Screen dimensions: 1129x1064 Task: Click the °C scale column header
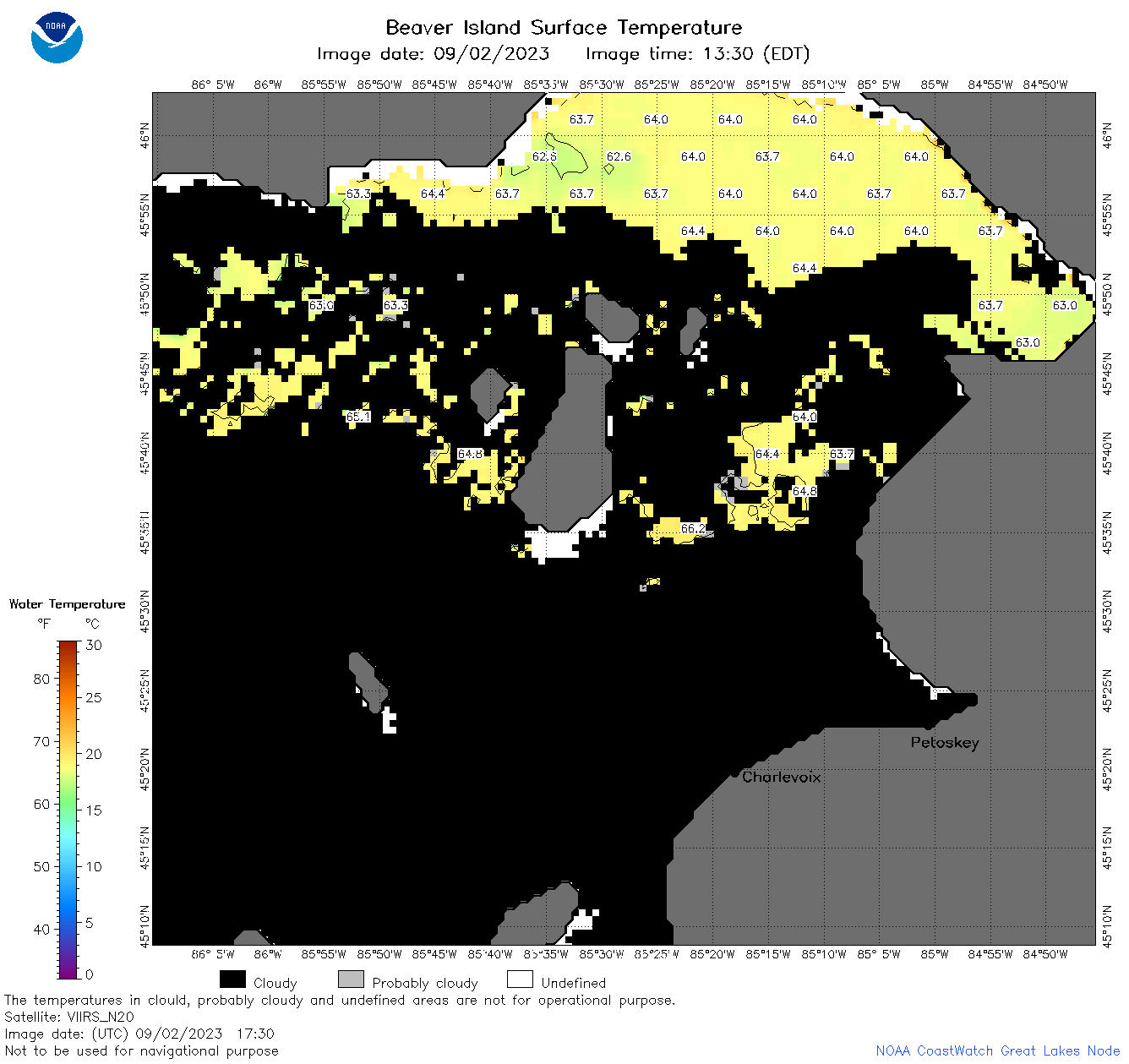pos(92,624)
